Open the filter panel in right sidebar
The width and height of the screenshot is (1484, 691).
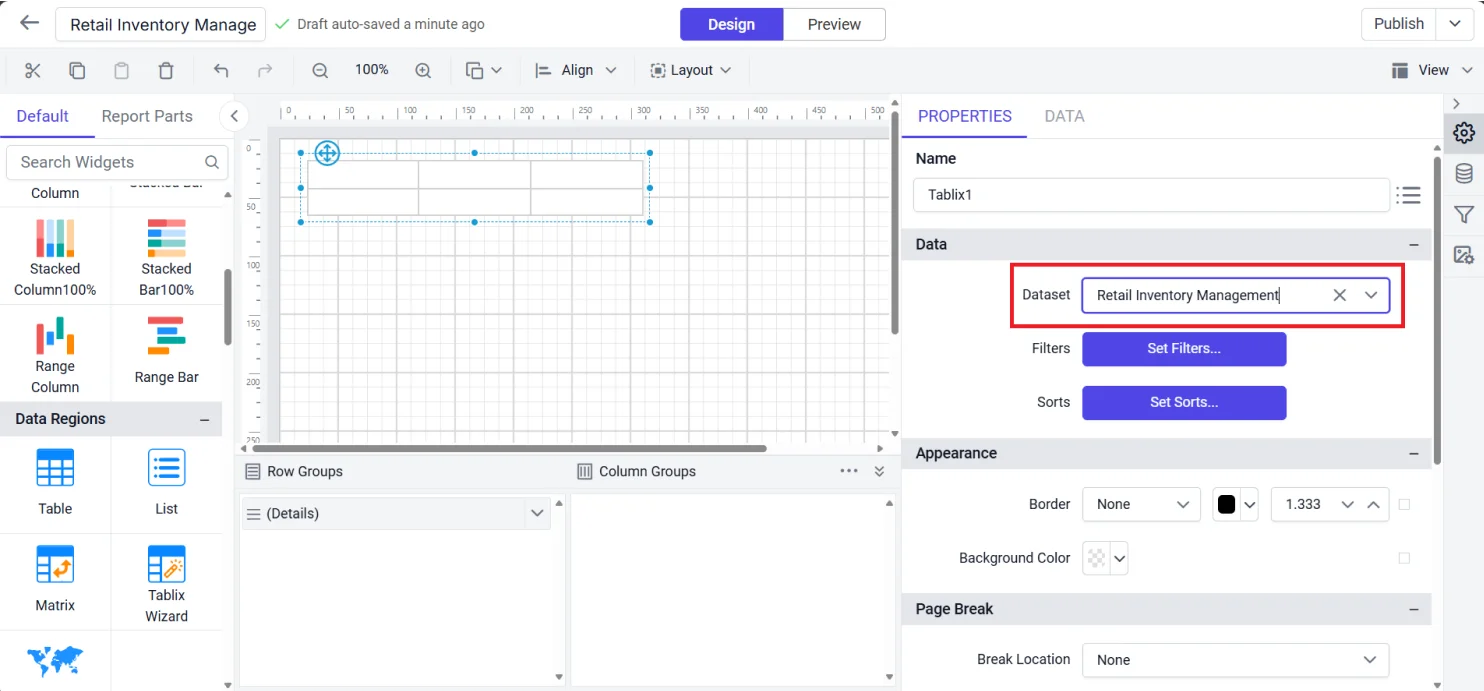click(1463, 213)
